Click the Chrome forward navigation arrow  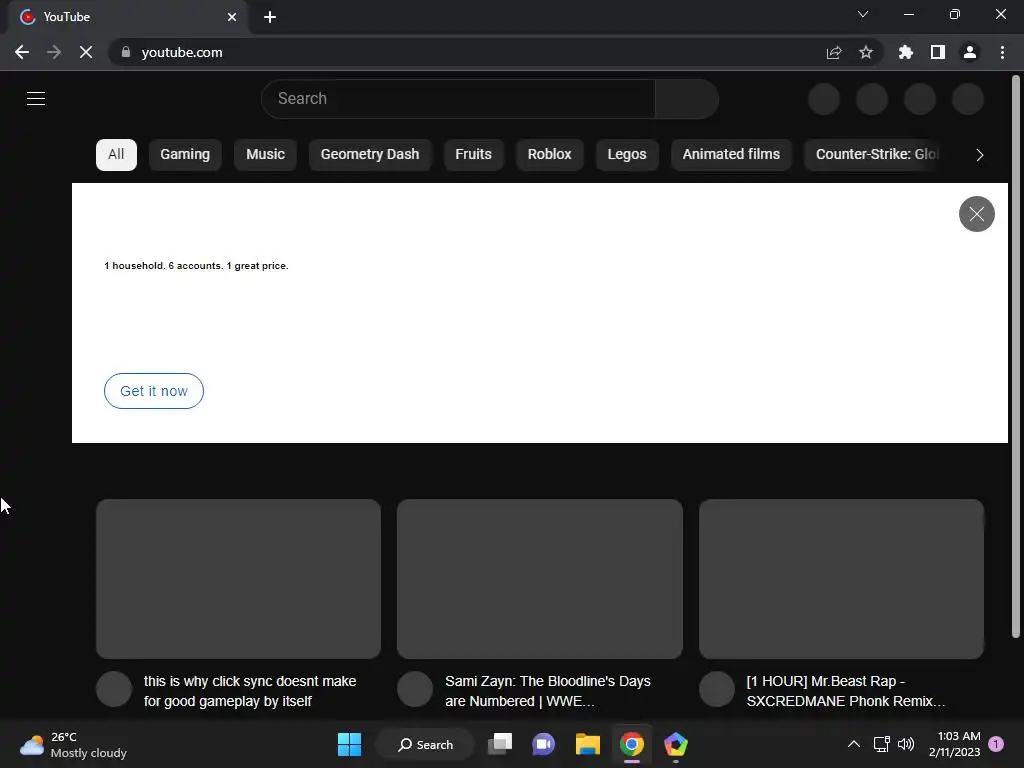coord(54,52)
